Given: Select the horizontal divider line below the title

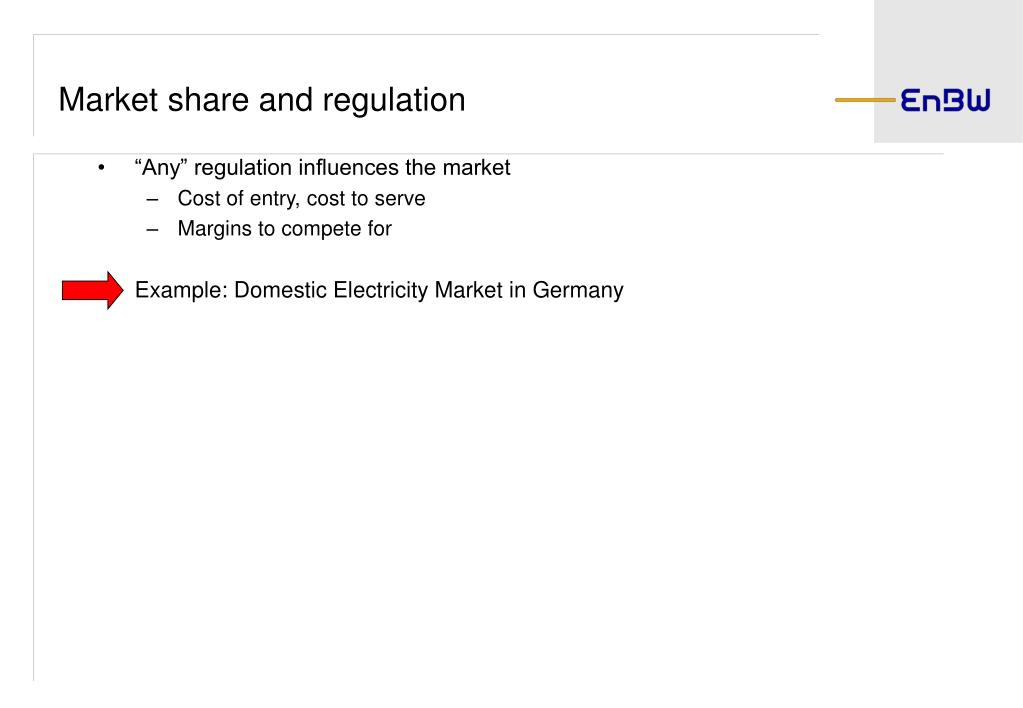Looking at the screenshot, I should (488, 154).
